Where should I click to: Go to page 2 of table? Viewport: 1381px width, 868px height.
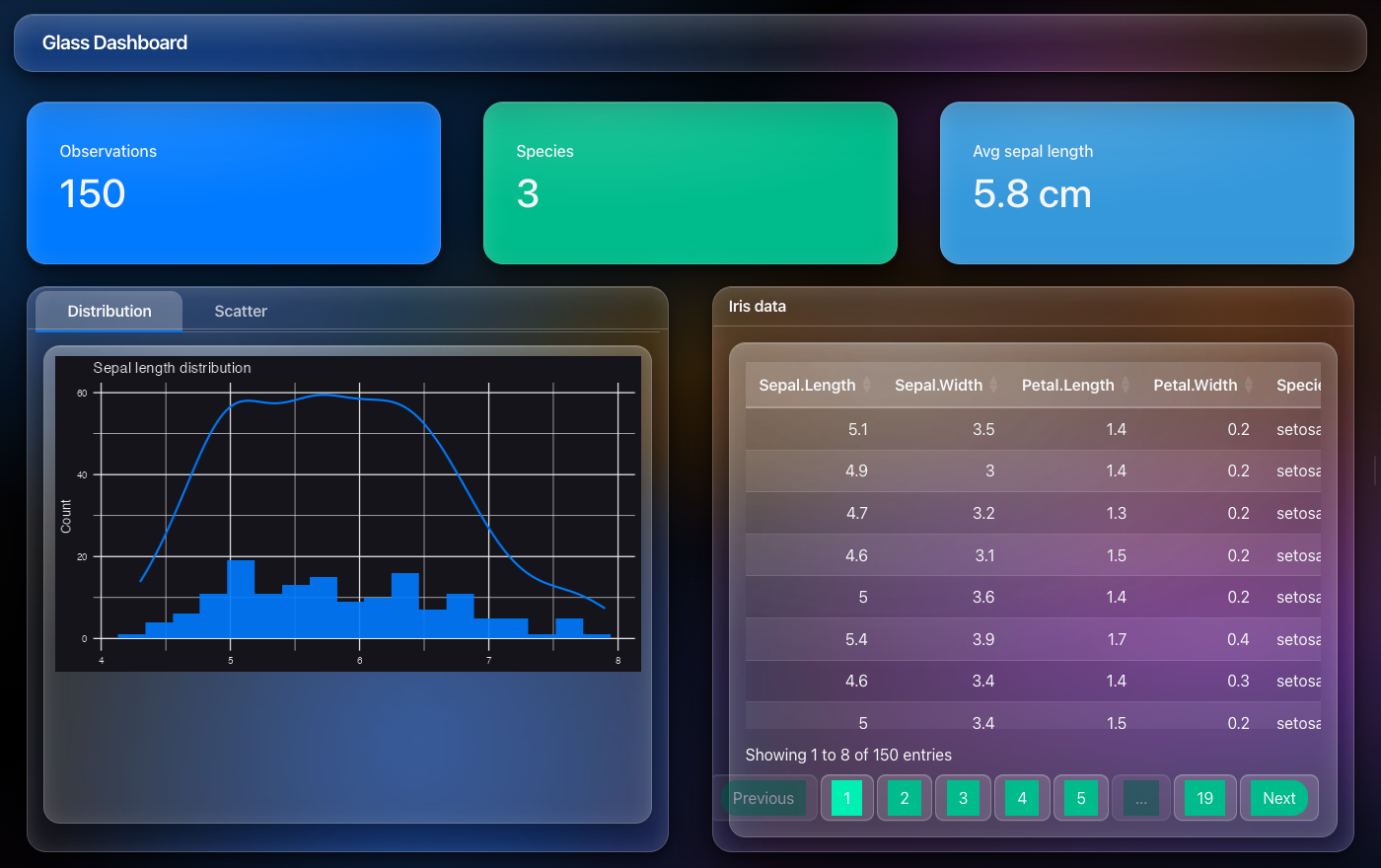pos(905,798)
